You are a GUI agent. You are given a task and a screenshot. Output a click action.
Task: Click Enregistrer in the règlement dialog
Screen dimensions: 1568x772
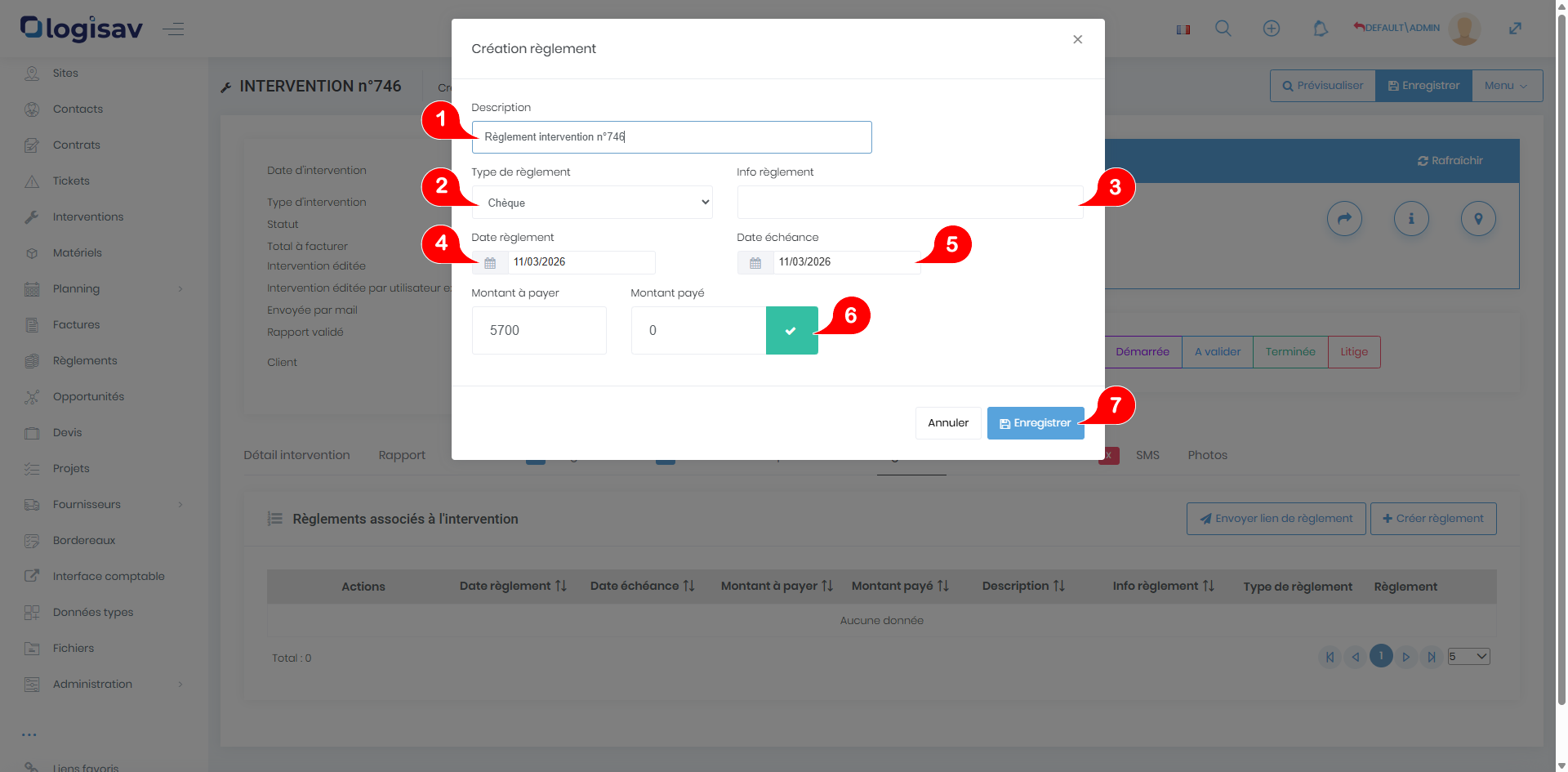(1035, 423)
